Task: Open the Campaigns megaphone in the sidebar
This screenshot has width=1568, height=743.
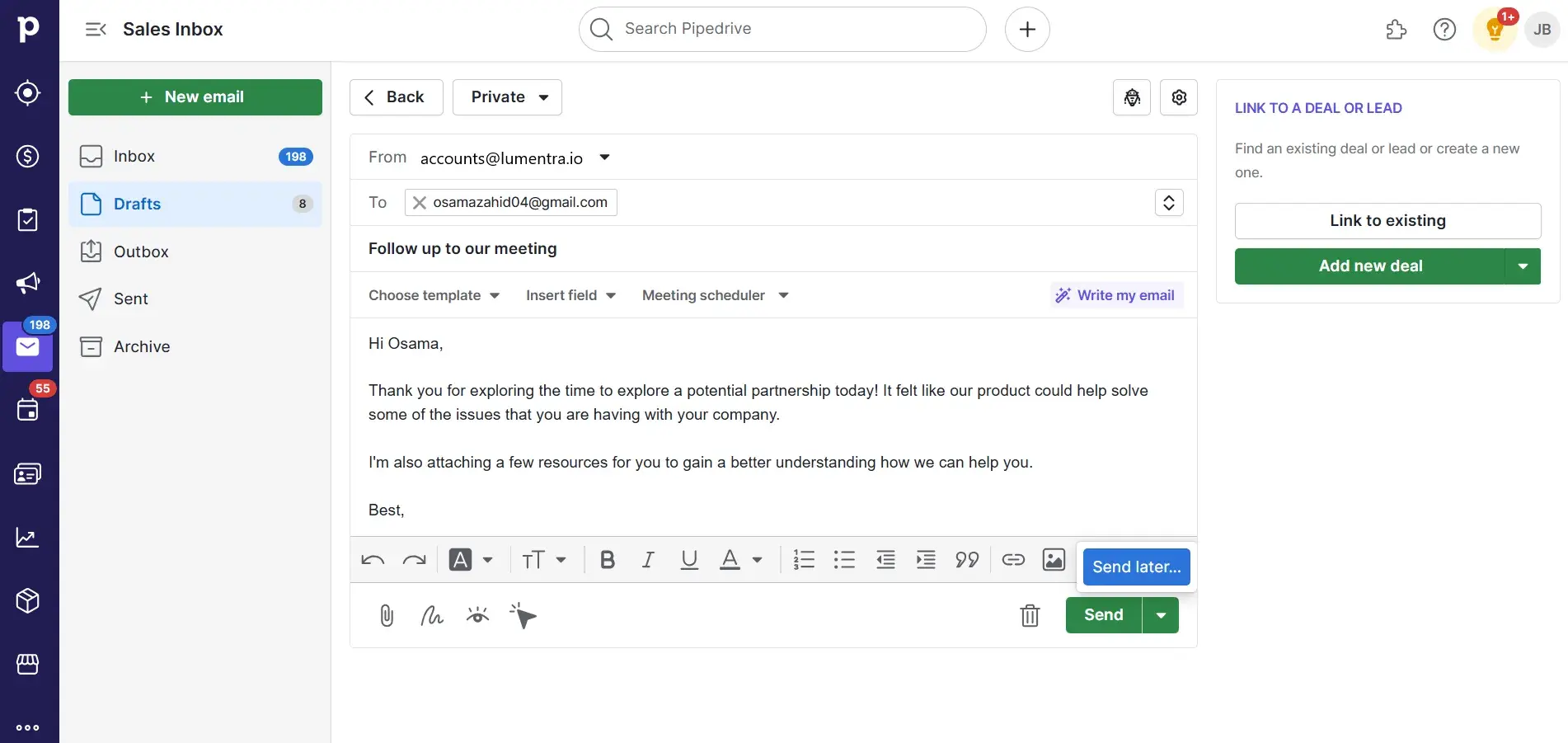Action: [x=27, y=283]
